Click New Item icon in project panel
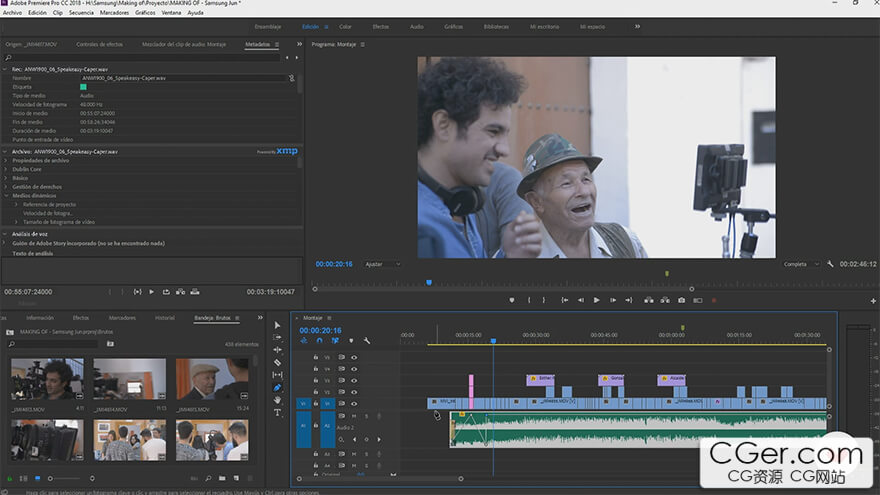This screenshot has width=880, height=495. 236,478
